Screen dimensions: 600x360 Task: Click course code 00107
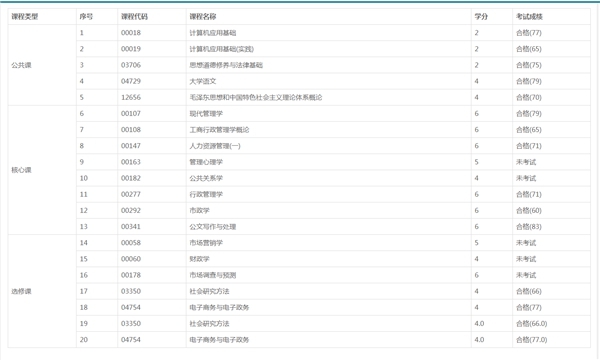pos(131,114)
